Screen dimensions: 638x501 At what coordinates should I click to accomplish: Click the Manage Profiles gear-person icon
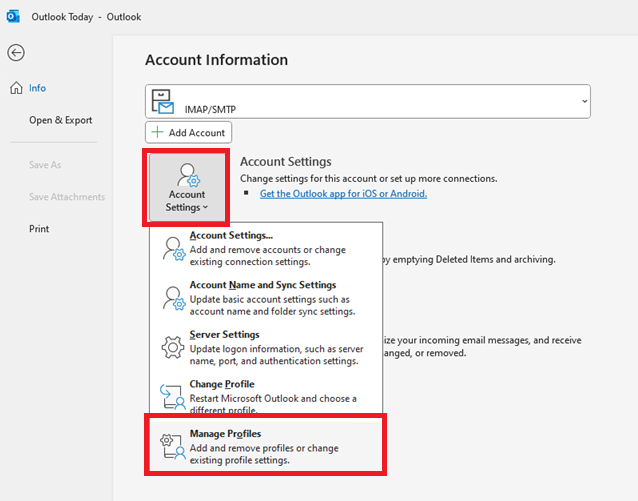(173, 446)
